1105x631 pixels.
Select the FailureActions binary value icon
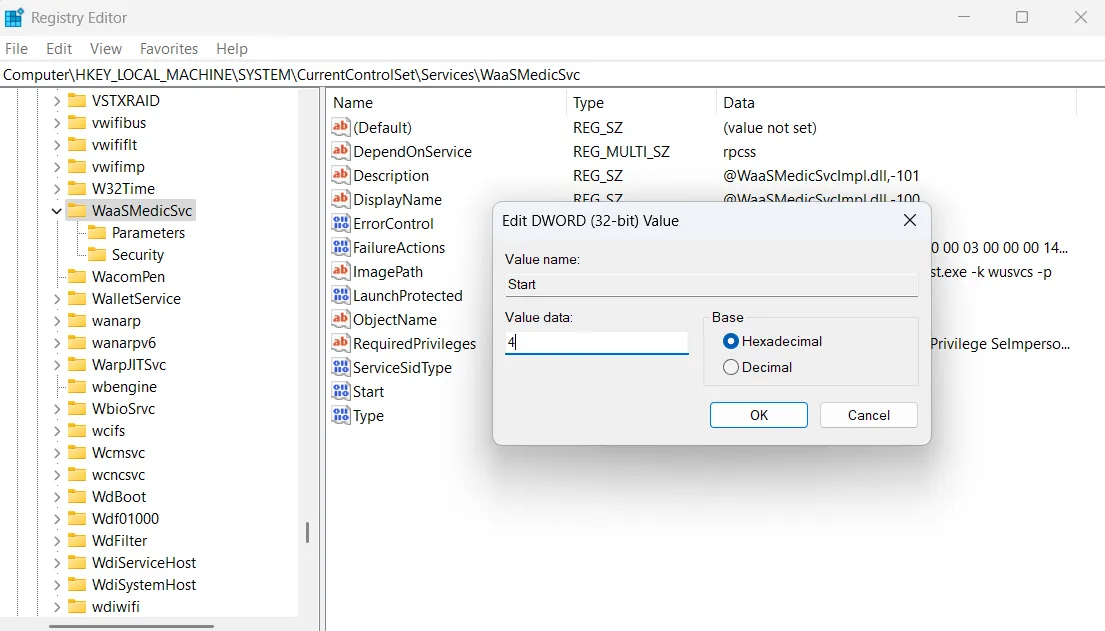tap(339, 247)
